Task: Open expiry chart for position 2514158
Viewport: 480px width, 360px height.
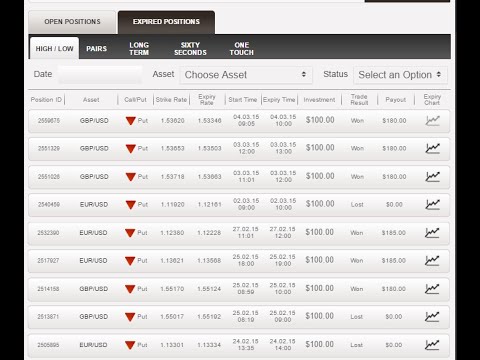Action: point(432,289)
